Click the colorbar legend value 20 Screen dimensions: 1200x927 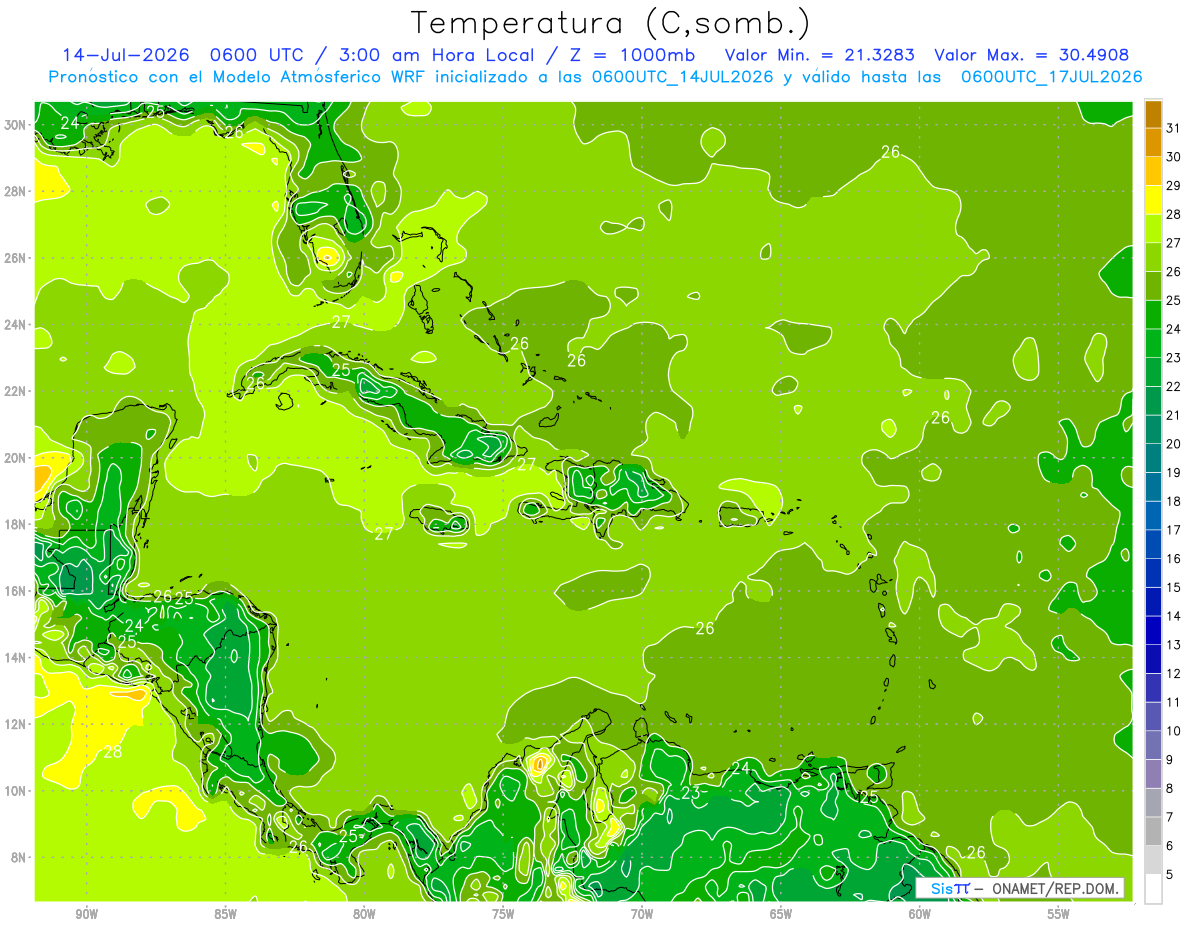(1173, 443)
